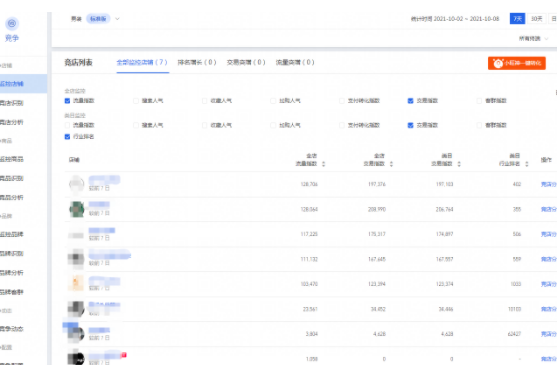Image resolution: width=557 pixels, height=365 pixels.
Task: Click the 62427 行业排名 value
Action: click(514, 334)
